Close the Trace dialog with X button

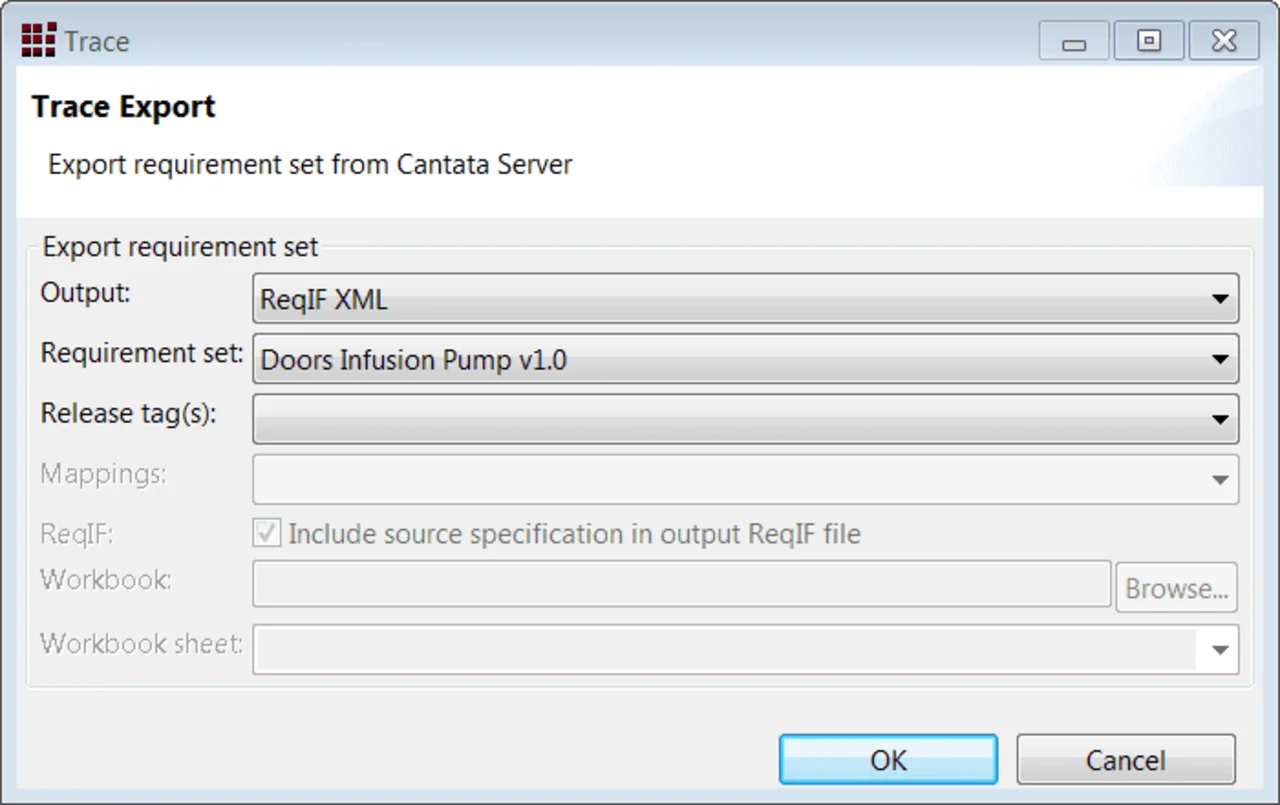[1224, 42]
